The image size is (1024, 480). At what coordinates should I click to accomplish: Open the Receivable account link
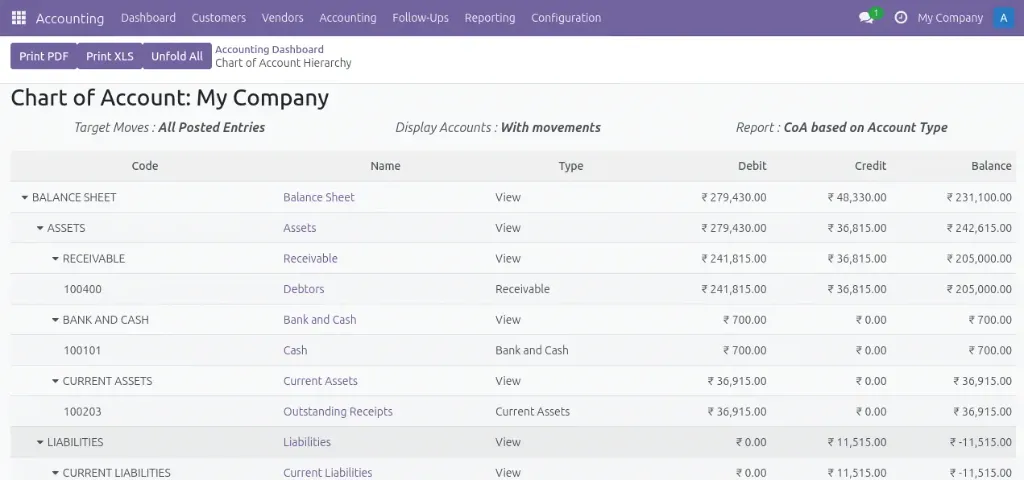tap(310, 259)
